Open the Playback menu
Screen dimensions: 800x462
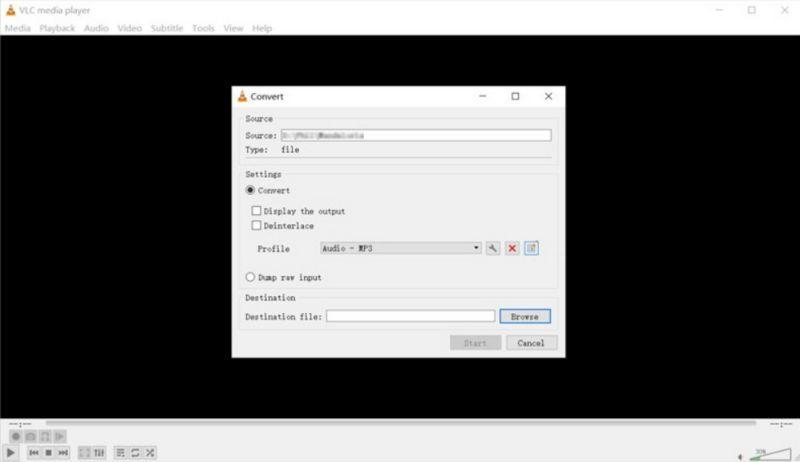pos(57,28)
